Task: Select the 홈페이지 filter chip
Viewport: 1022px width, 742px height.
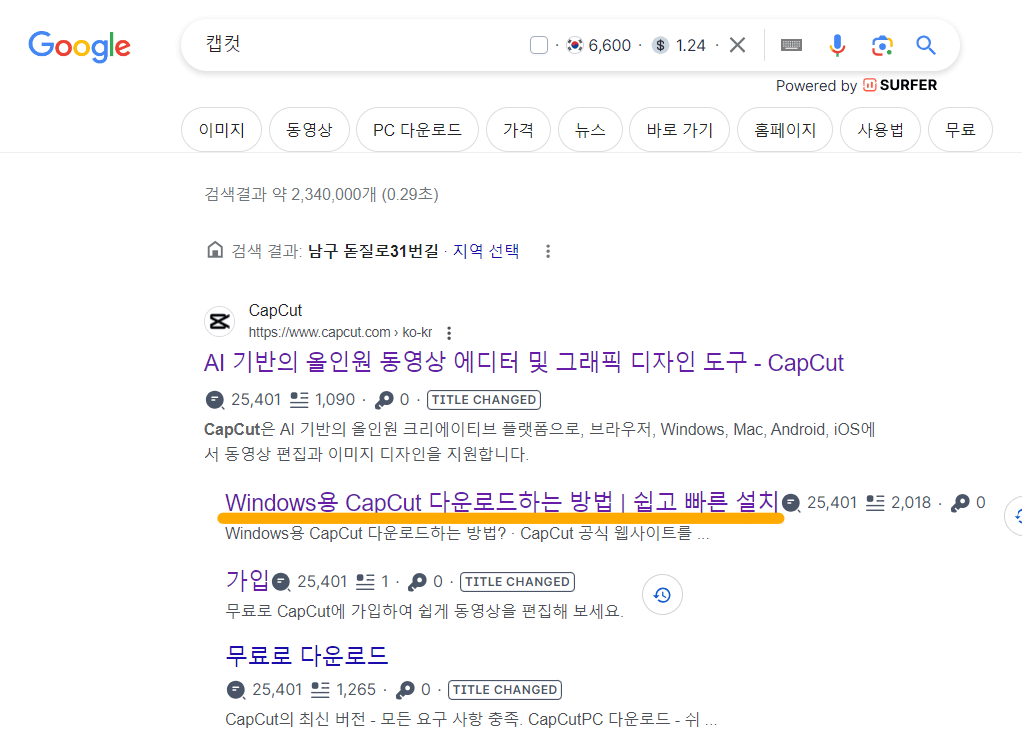Action: tap(785, 130)
